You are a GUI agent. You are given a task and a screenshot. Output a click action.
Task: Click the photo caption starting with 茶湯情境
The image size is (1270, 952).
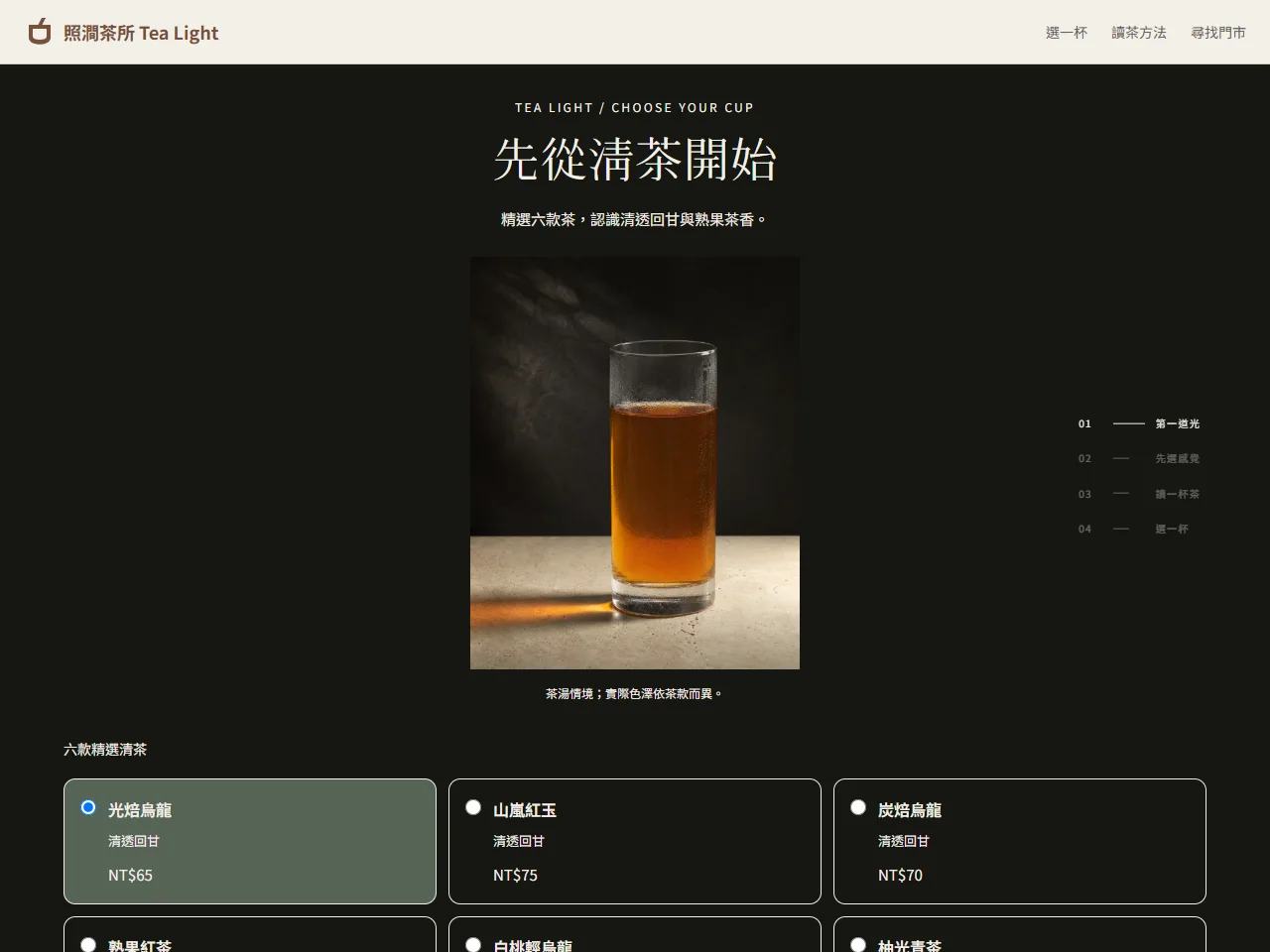tap(635, 693)
